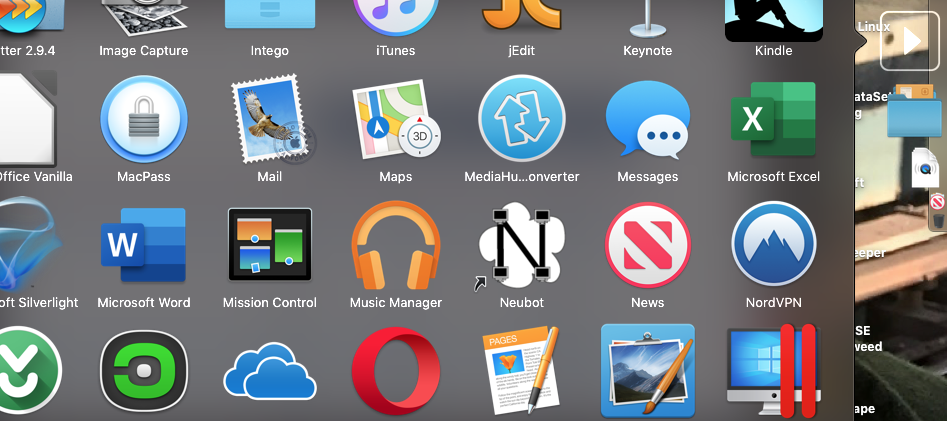Click the 'Mission Control' label text
Screen dimensions: 947x421
tap(270, 303)
